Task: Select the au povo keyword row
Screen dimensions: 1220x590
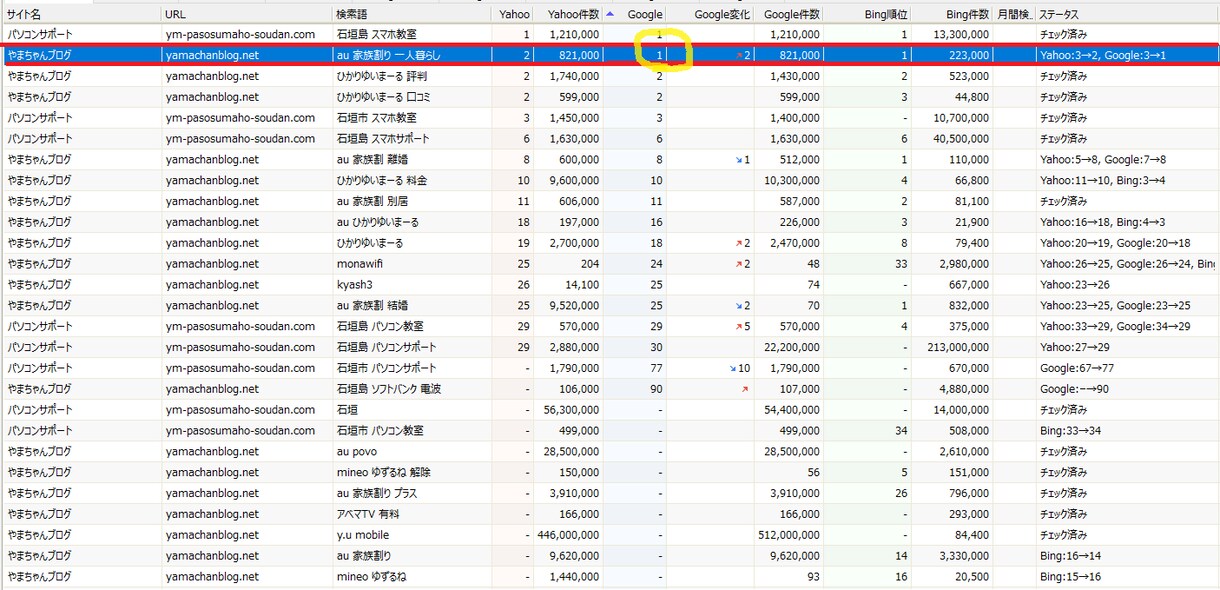Action: (x=610, y=452)
